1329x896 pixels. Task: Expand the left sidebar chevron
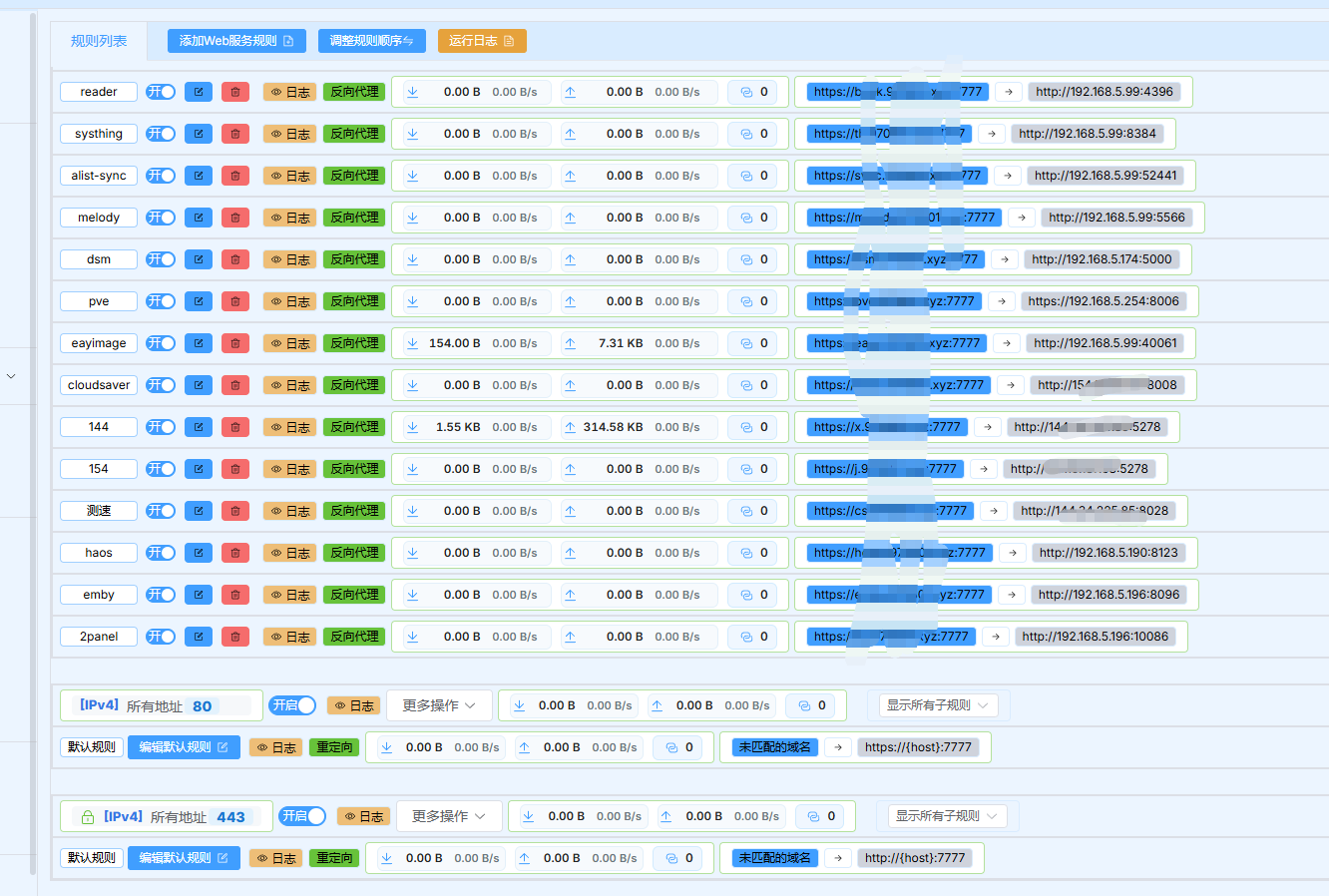point(11,376)
